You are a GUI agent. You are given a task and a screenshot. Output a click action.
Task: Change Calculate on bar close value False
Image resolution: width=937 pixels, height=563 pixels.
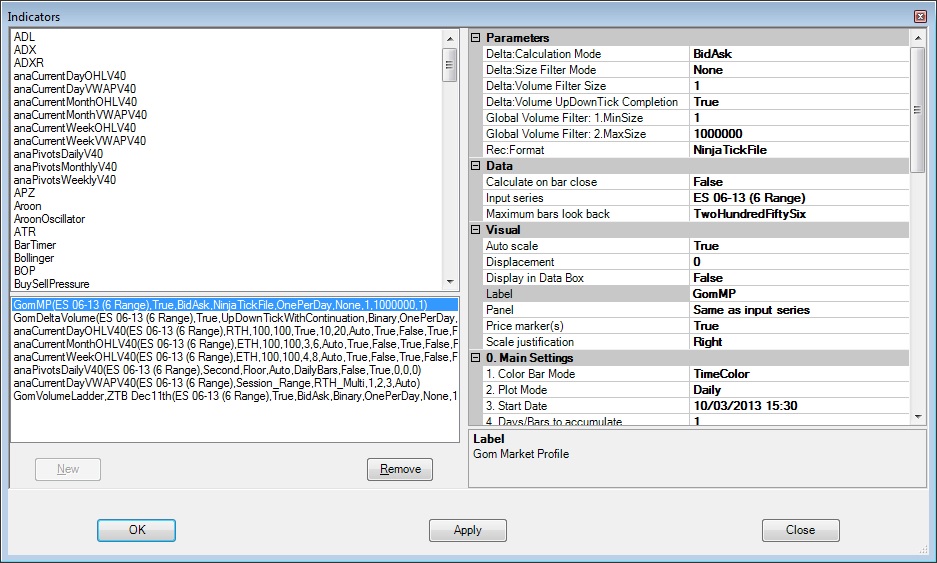799,182
